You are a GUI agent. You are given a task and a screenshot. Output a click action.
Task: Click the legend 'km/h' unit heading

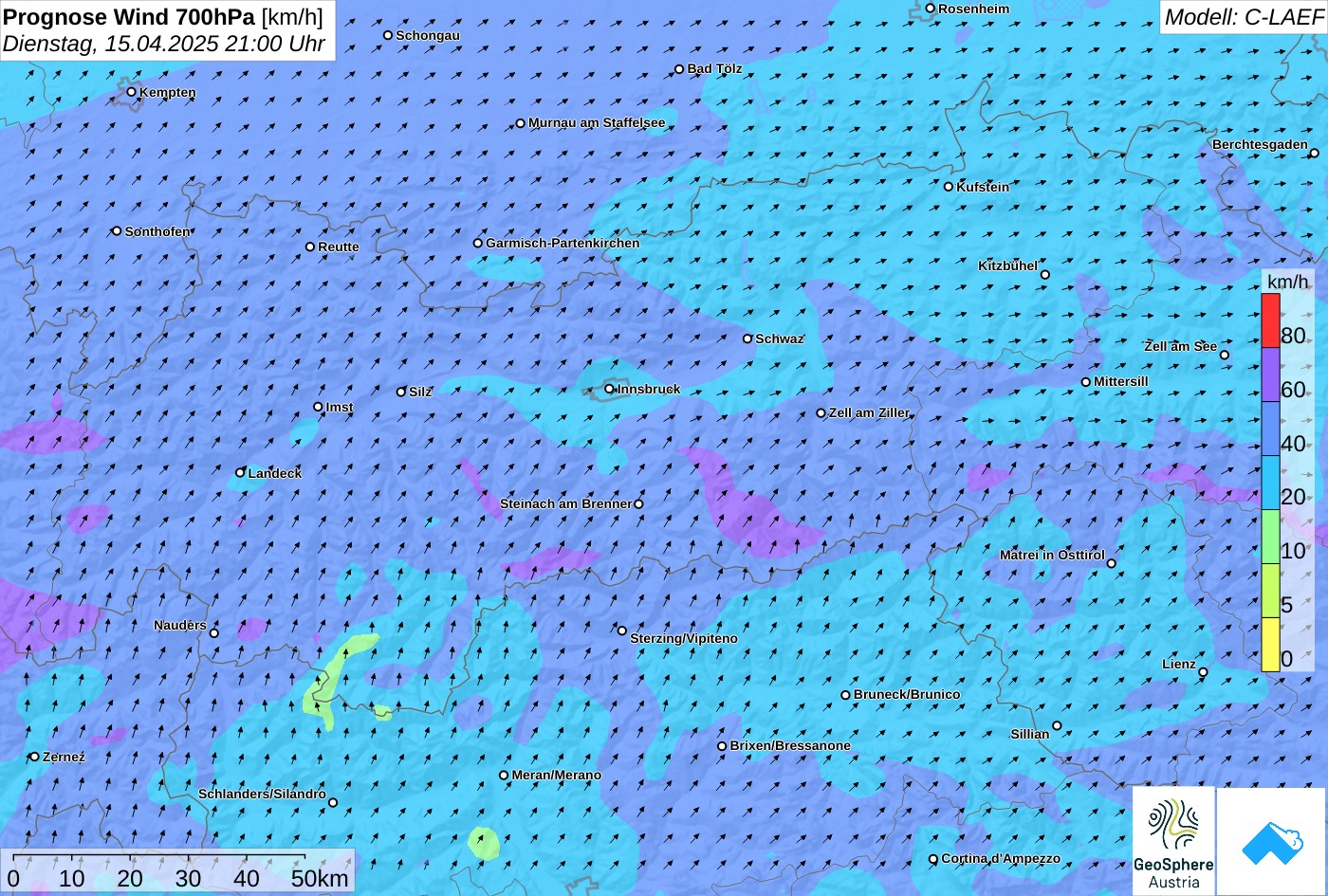pos(1288,282)
